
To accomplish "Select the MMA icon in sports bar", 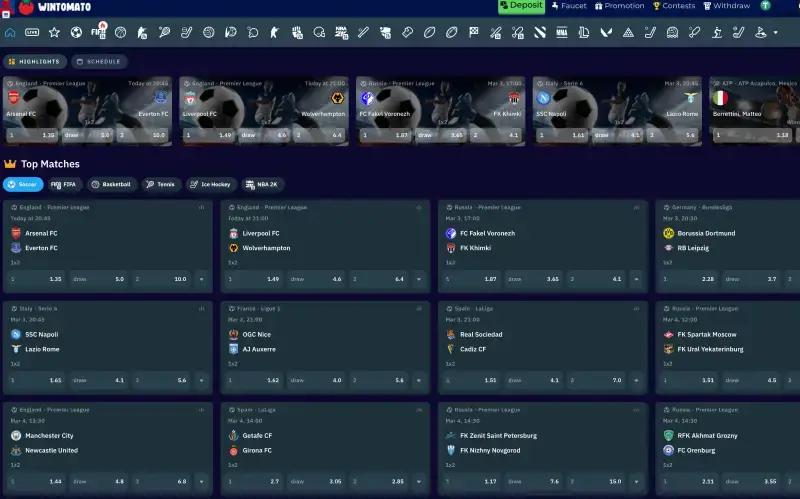I will [562, 32].
